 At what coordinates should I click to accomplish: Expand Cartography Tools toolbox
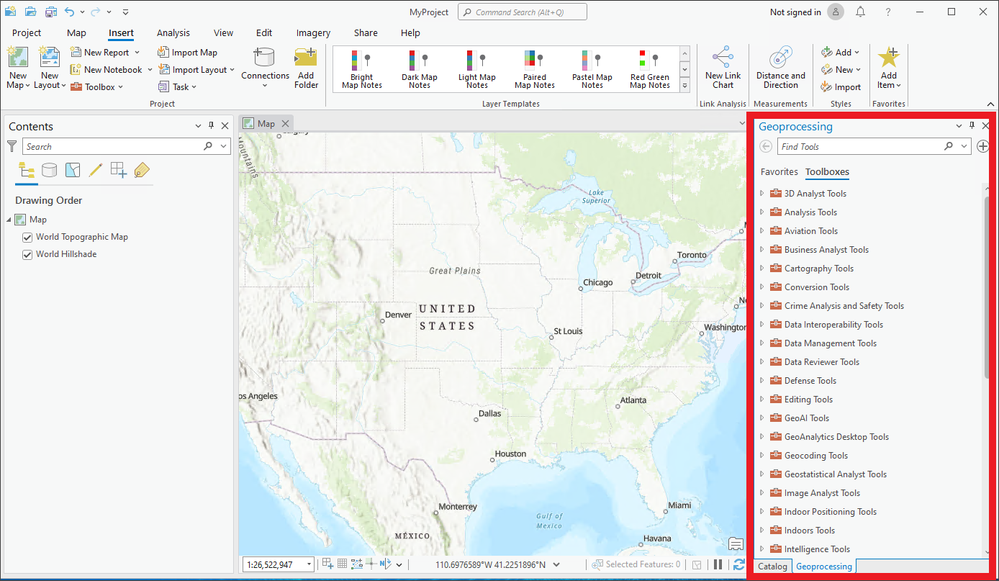click(762, 268)
